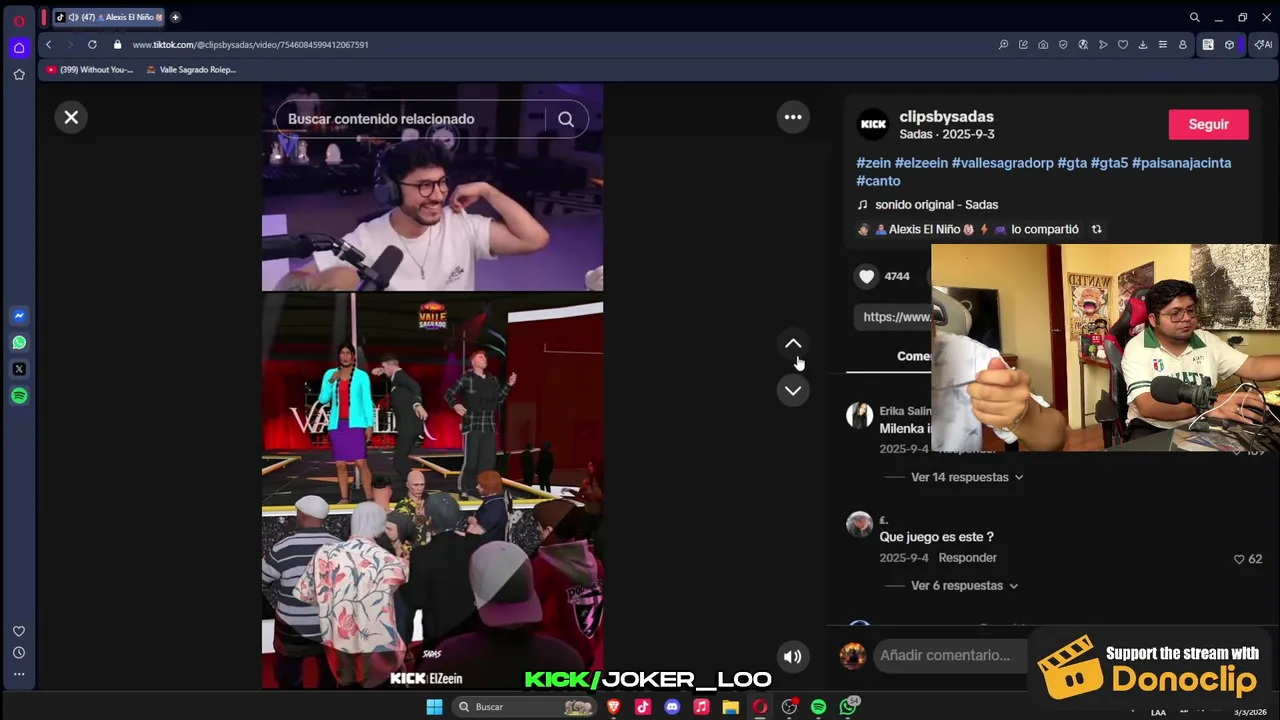
Task: Like the video with heart icon
Action: click(866, 276)
